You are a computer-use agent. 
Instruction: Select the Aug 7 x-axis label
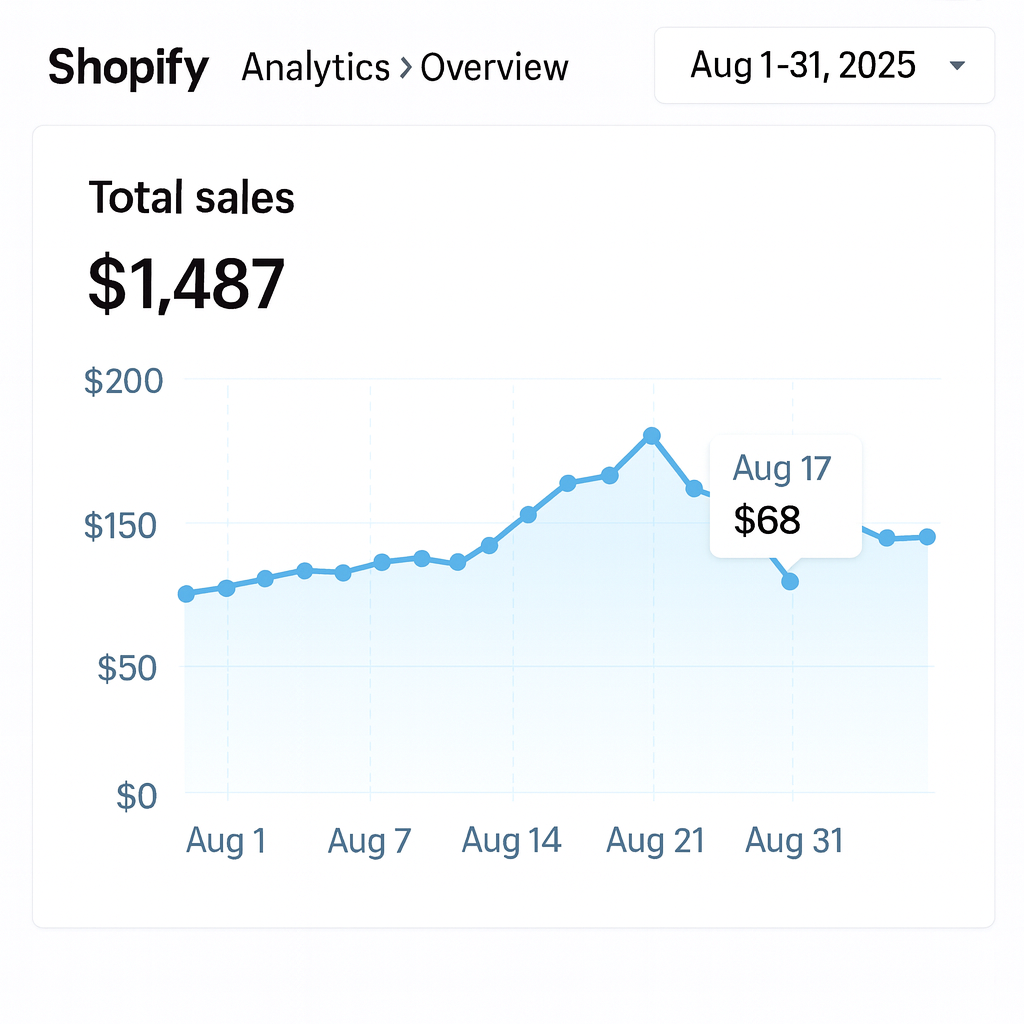coord(369,841)
